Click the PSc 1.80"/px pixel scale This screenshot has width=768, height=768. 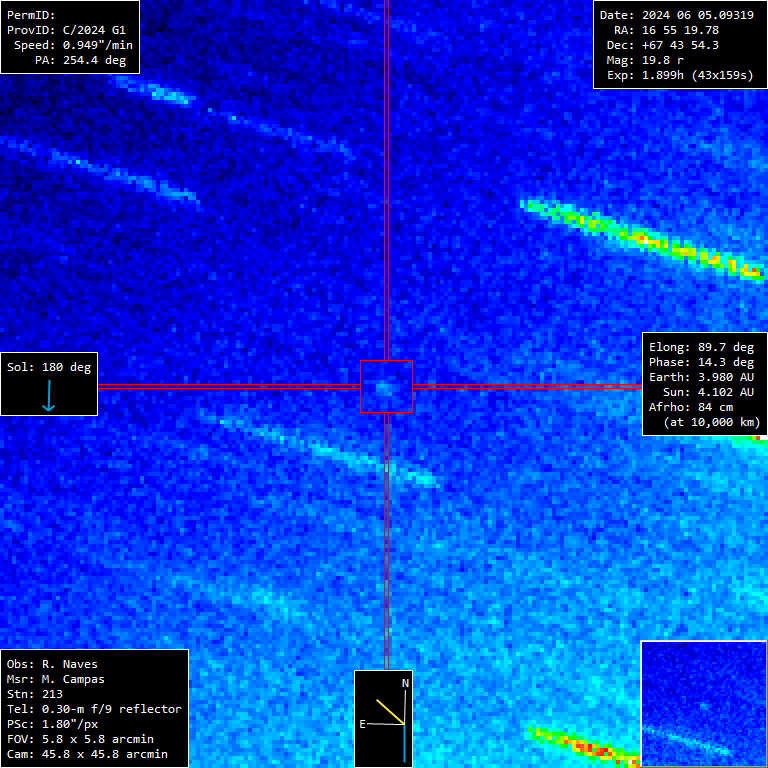pos(52,724)
